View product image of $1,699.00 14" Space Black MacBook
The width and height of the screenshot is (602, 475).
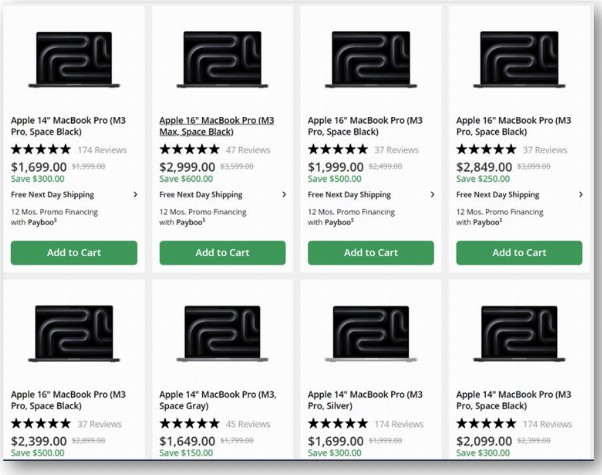(x=74, y=60)
